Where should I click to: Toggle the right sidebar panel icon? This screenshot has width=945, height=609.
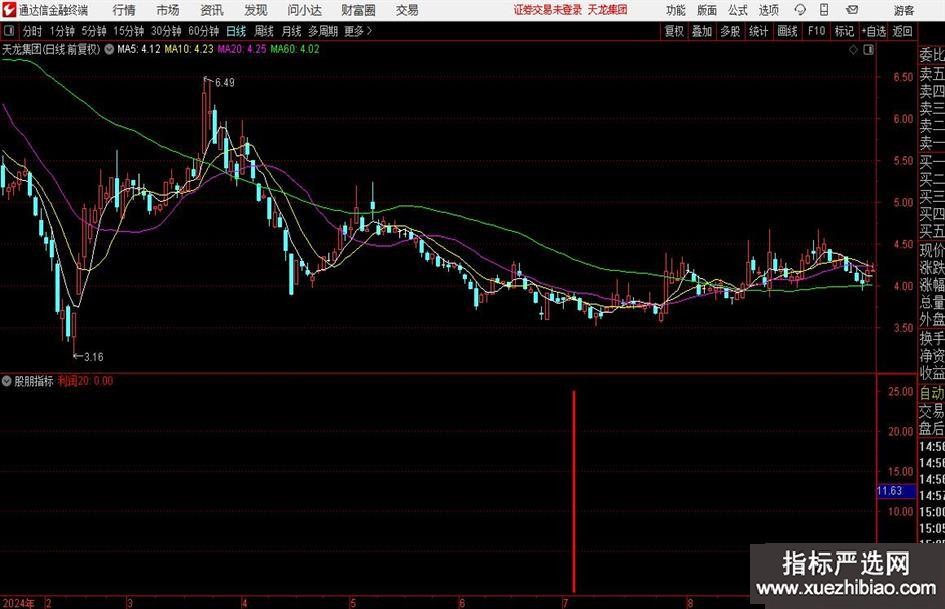pyautogui.click(x=868, y=50)
